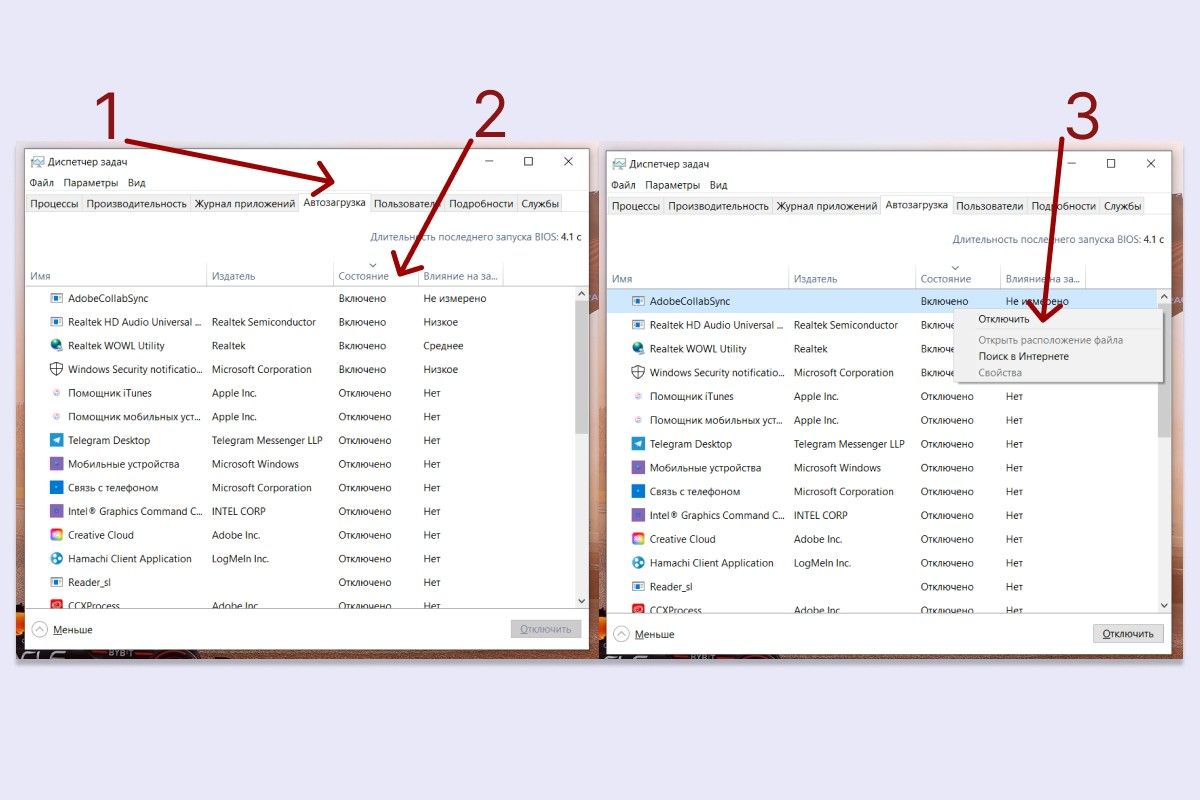Click the AdobeCollabSync entry icon

click(55, 297)
